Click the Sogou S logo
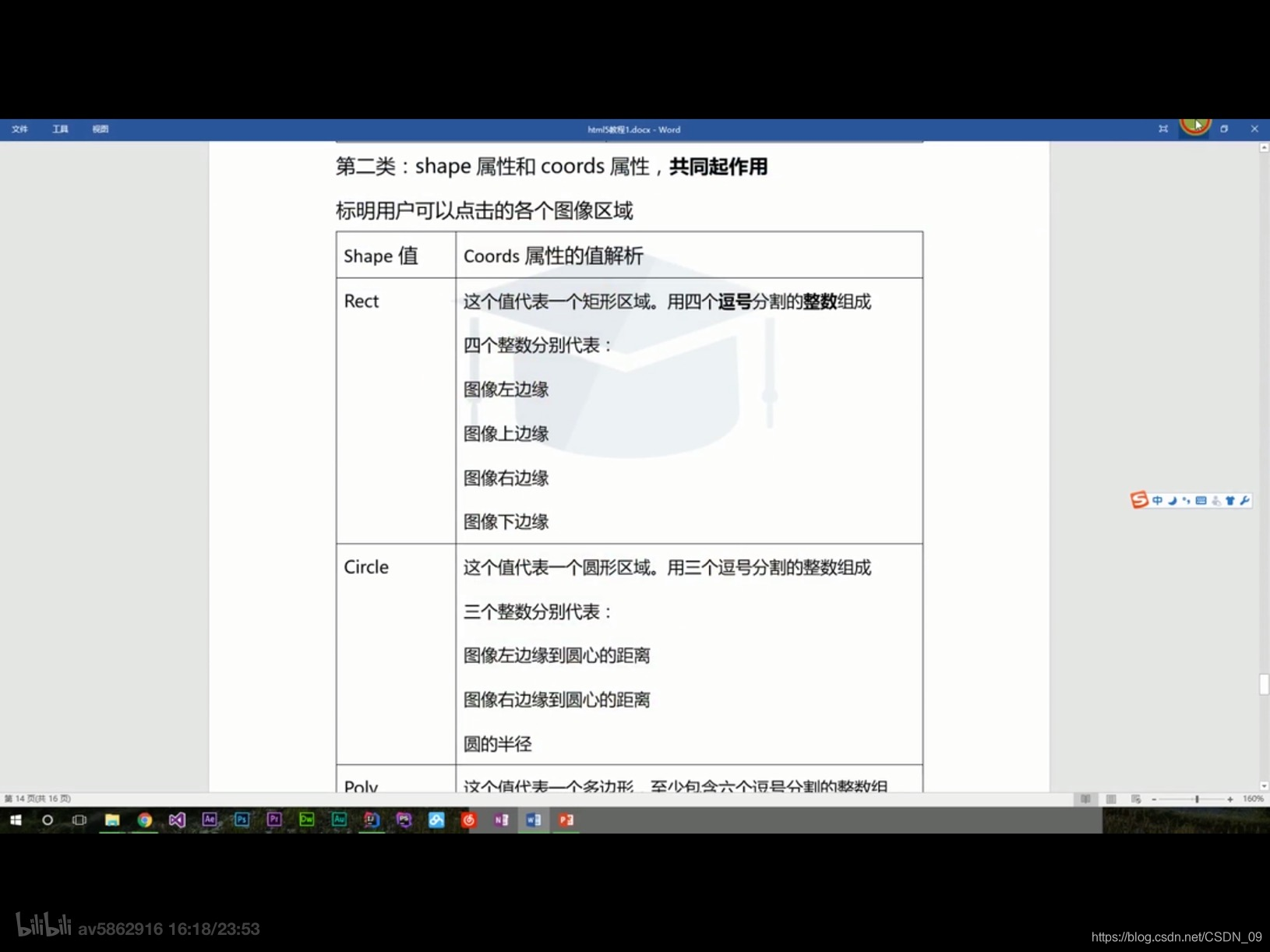 1138,500
